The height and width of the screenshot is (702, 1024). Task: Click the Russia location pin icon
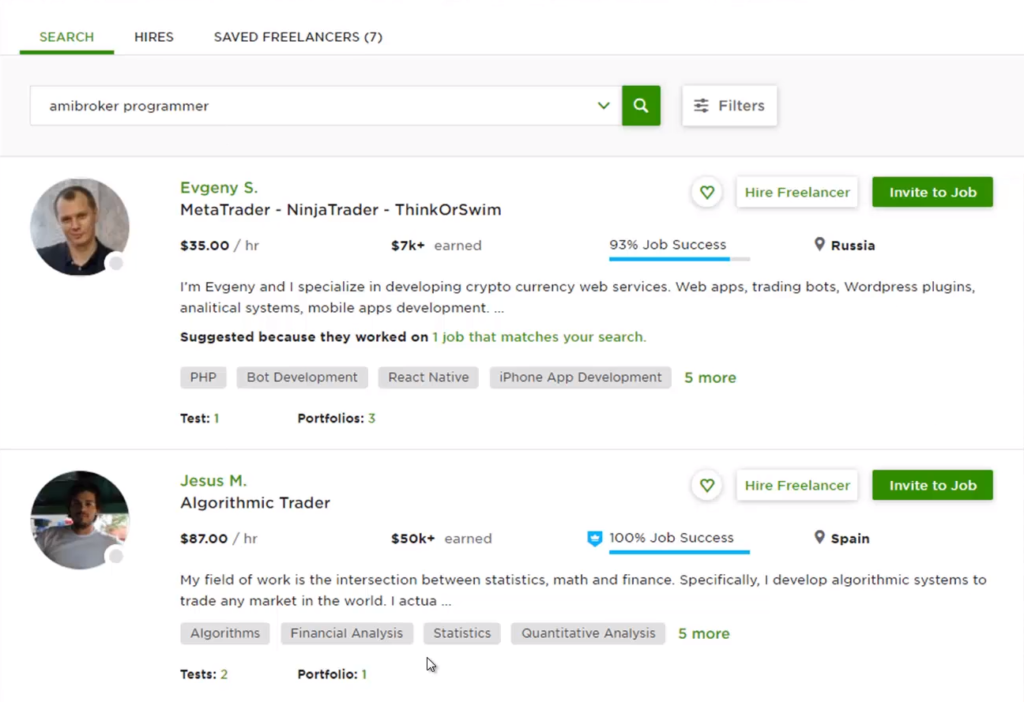click(x=820, y=245)
